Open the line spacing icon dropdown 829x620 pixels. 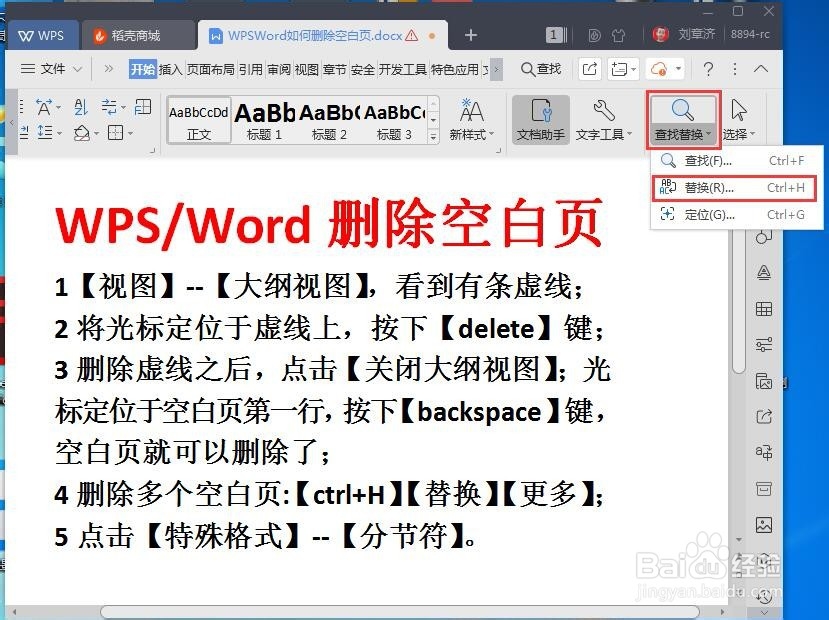[x=49, y=132]
